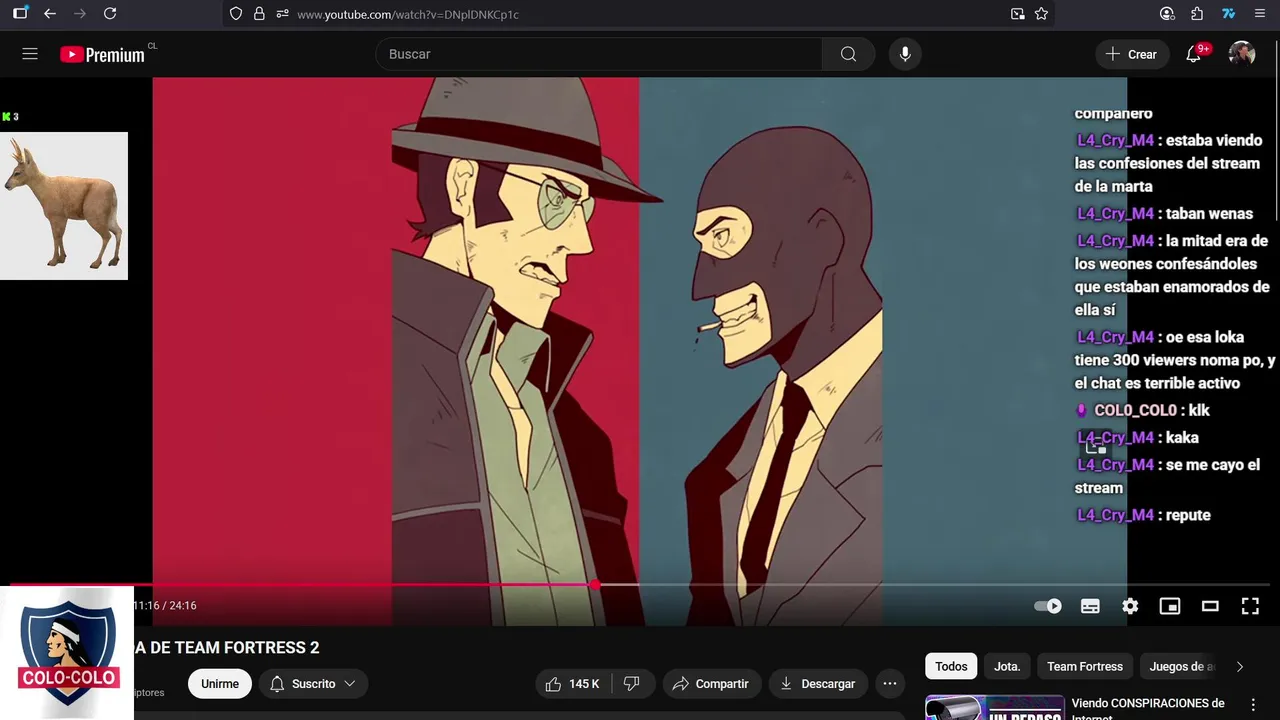Click the Unirme join button
Viewport: 1280px width, 720px height.
220,684
